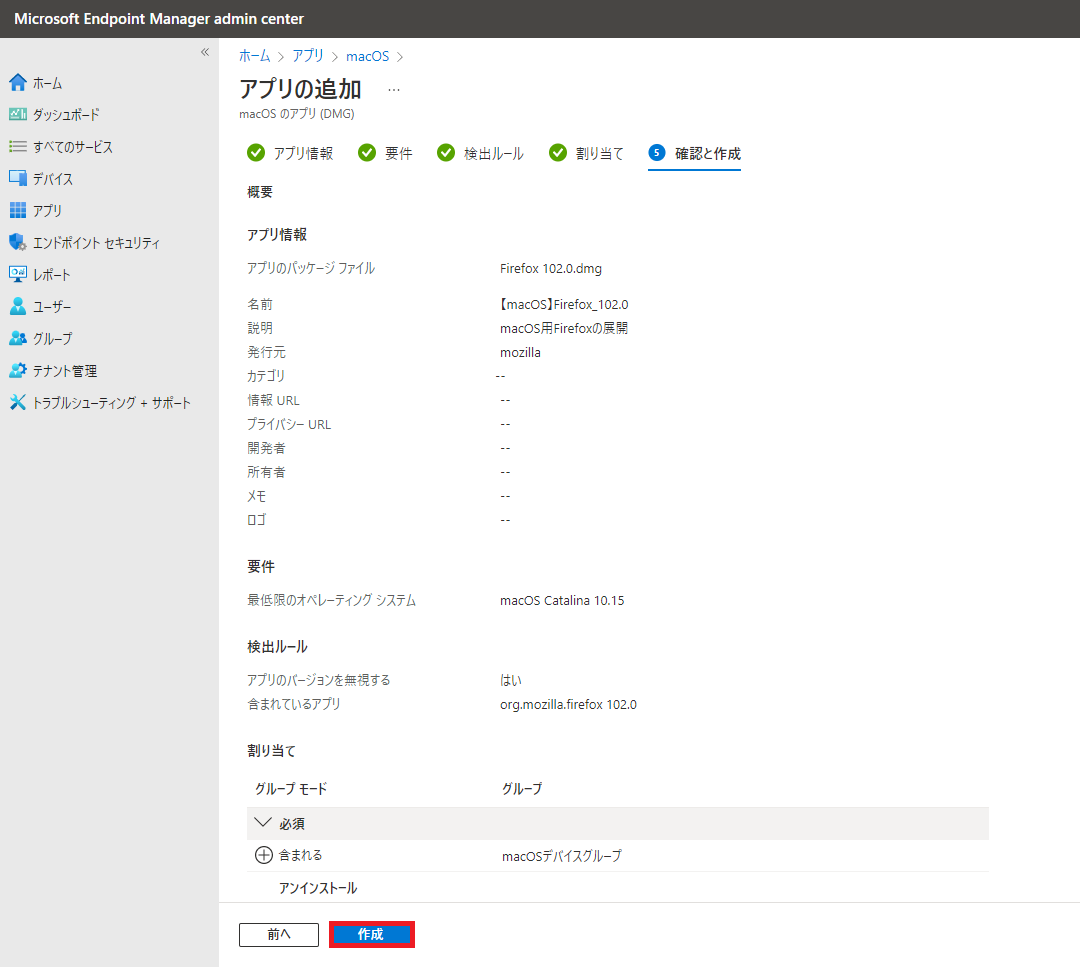Open the Groups icon in sidebar
Image resolution: width=1080 pixels, height=967 pixels.
pyautogui.click(x=17, y=339)
